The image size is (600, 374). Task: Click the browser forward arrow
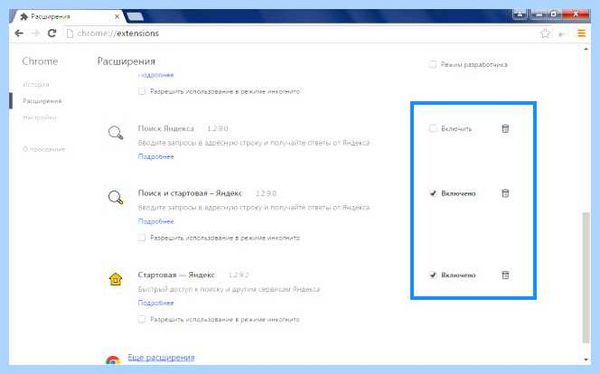36,34
